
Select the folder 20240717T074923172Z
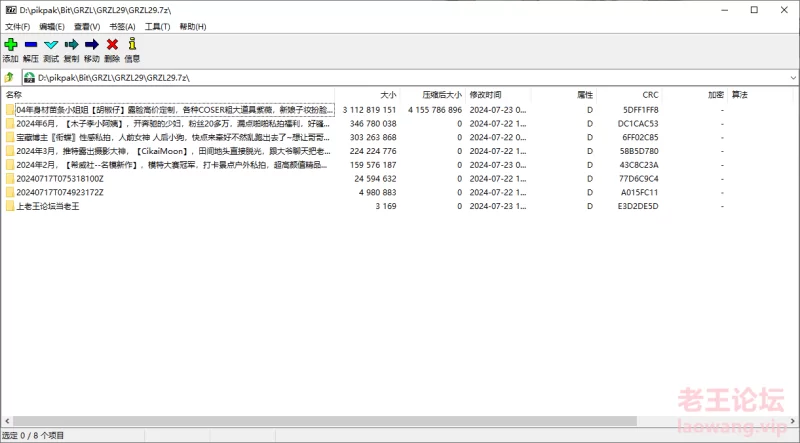click(x=60, y=192)
